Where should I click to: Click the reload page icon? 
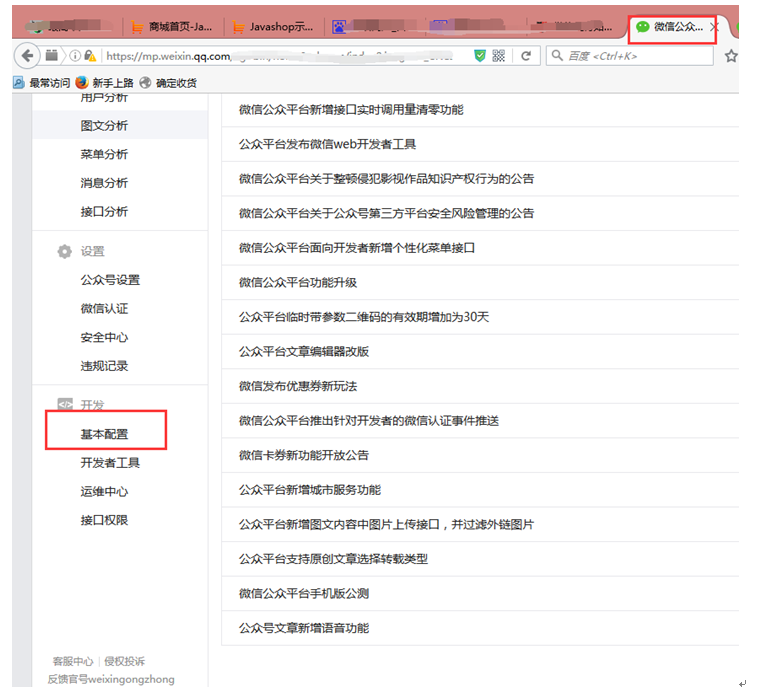526,56
